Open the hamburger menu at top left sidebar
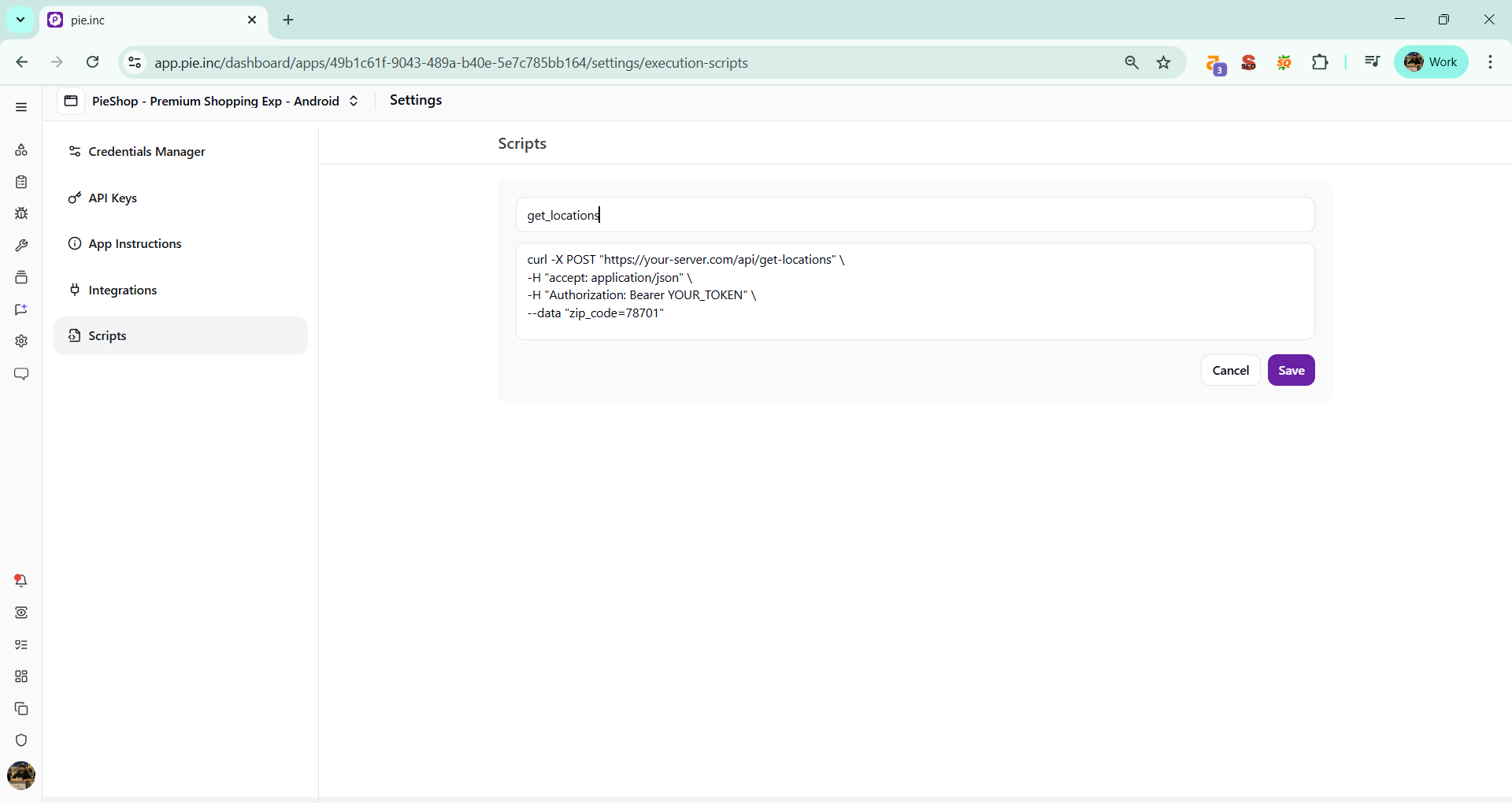The width and height of the screenshot is (1512, 803). (21, 106)
